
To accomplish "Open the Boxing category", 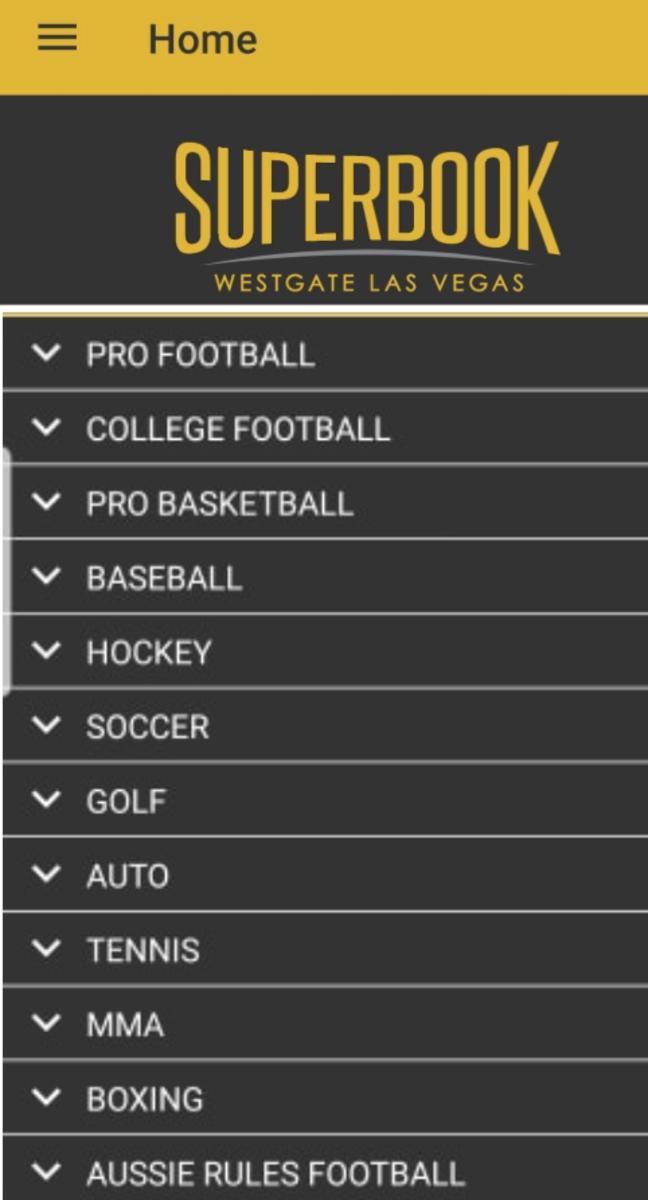I will tap(144, 1099).
